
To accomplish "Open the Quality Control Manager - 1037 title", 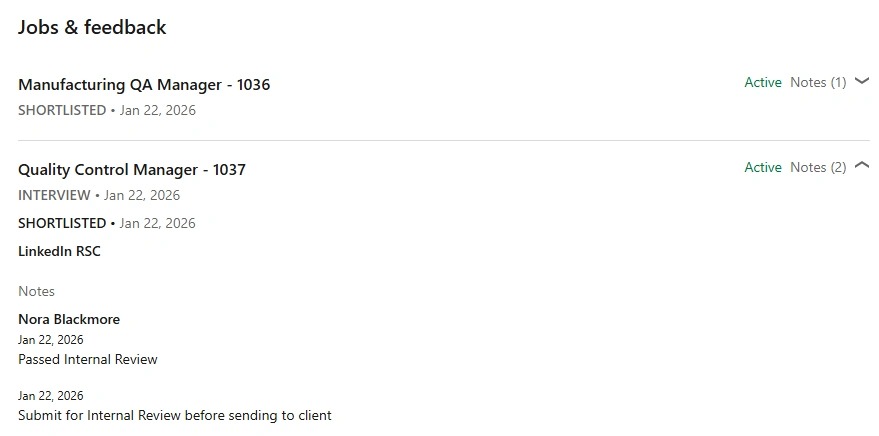I will [x=132, y=169].
